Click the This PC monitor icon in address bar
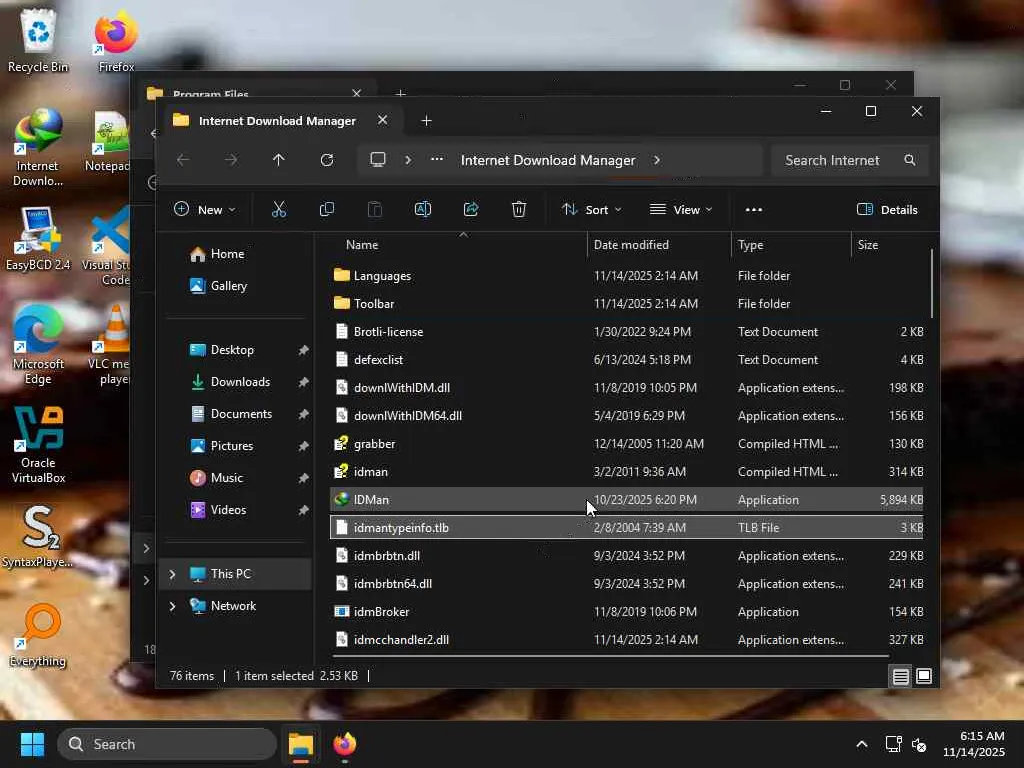1024x768 pixels. (x=377, y=160)
